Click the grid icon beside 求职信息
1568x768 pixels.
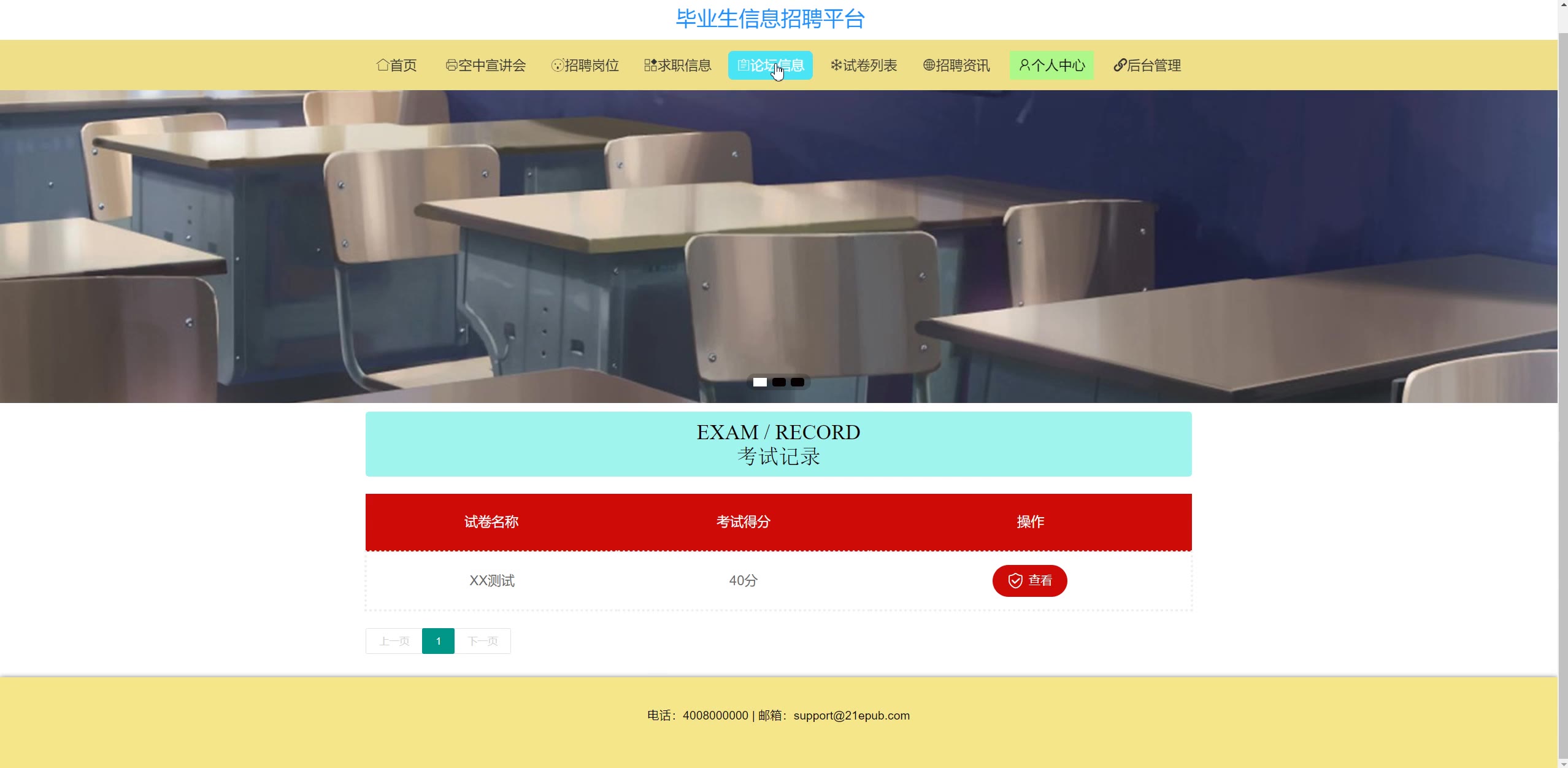point(650,65)
